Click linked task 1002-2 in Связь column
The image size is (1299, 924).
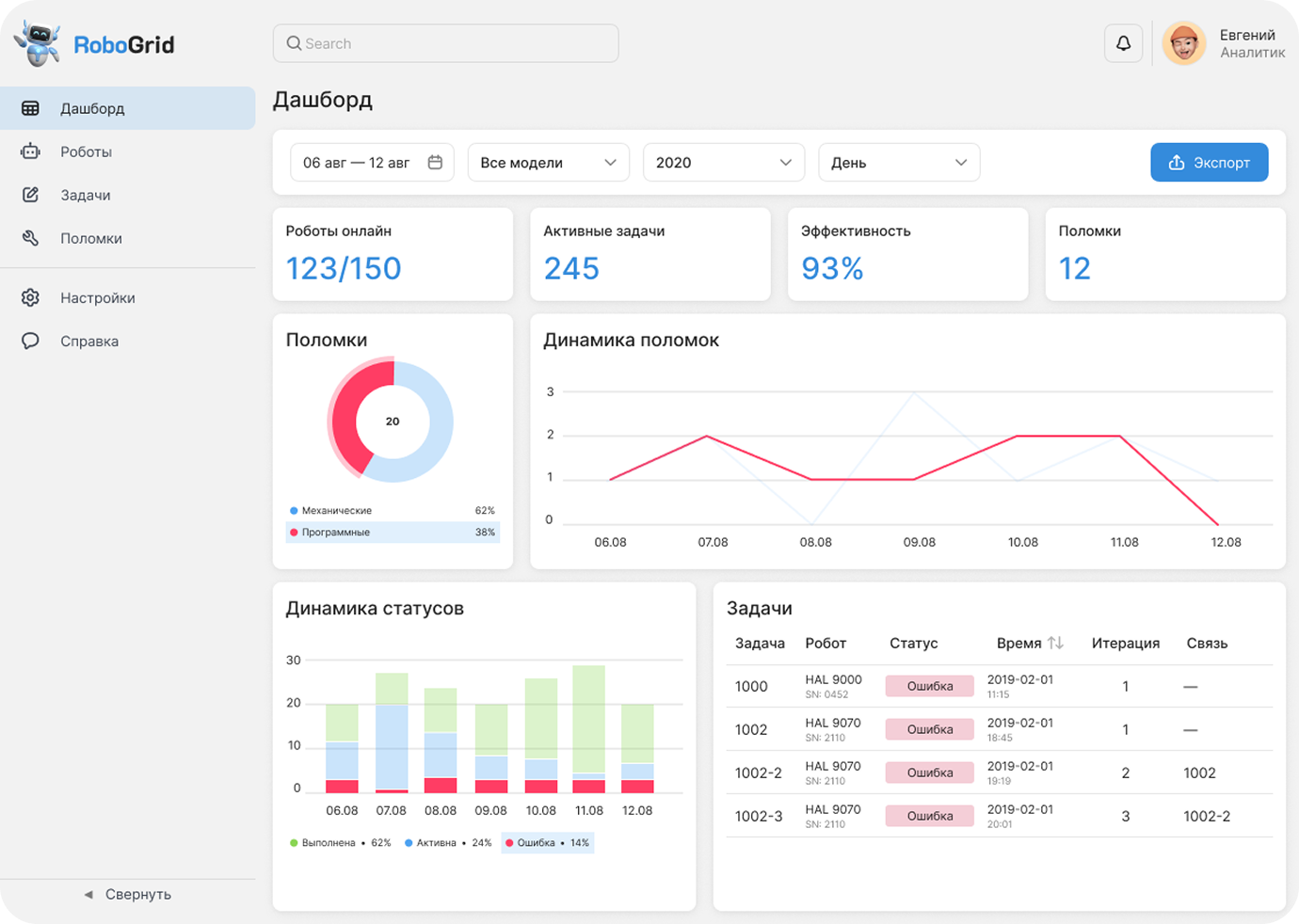click(x=1207, y=816)
